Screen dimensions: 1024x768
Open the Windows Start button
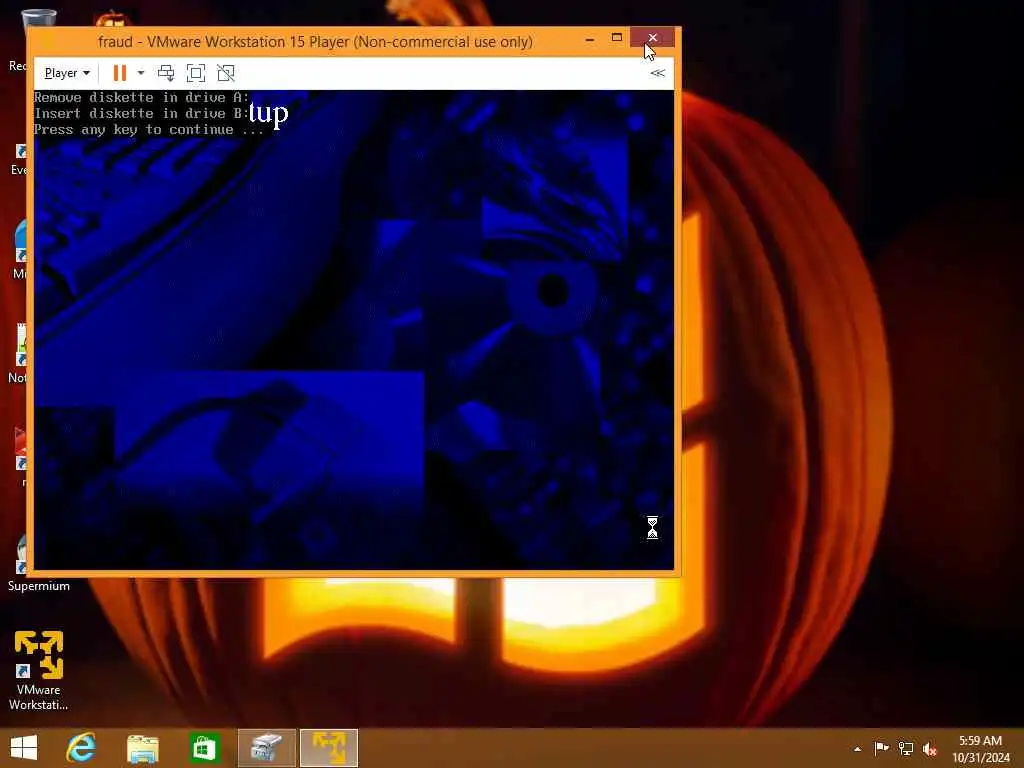tap(24, 748)
